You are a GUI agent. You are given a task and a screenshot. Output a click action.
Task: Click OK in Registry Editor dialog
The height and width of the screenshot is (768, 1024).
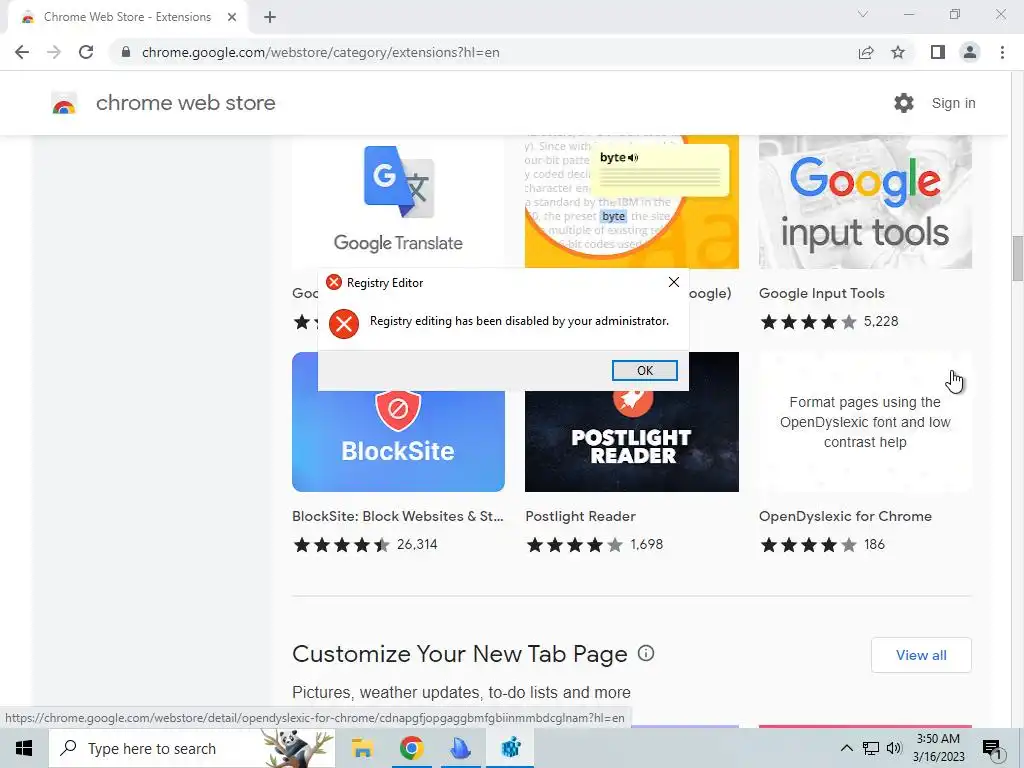645,370
